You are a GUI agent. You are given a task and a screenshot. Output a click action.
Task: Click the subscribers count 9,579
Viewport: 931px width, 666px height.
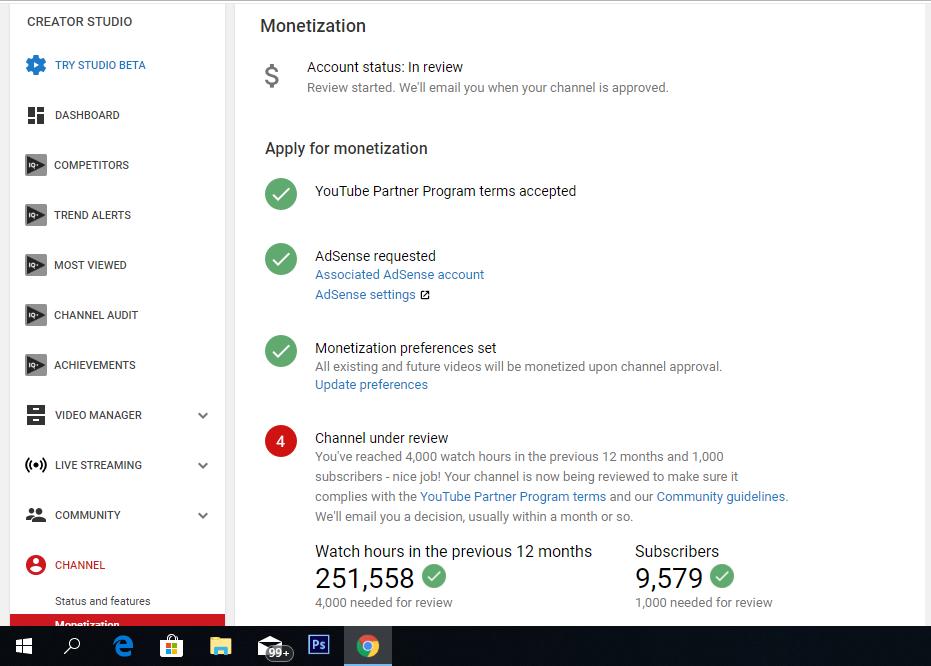(669, 578)
